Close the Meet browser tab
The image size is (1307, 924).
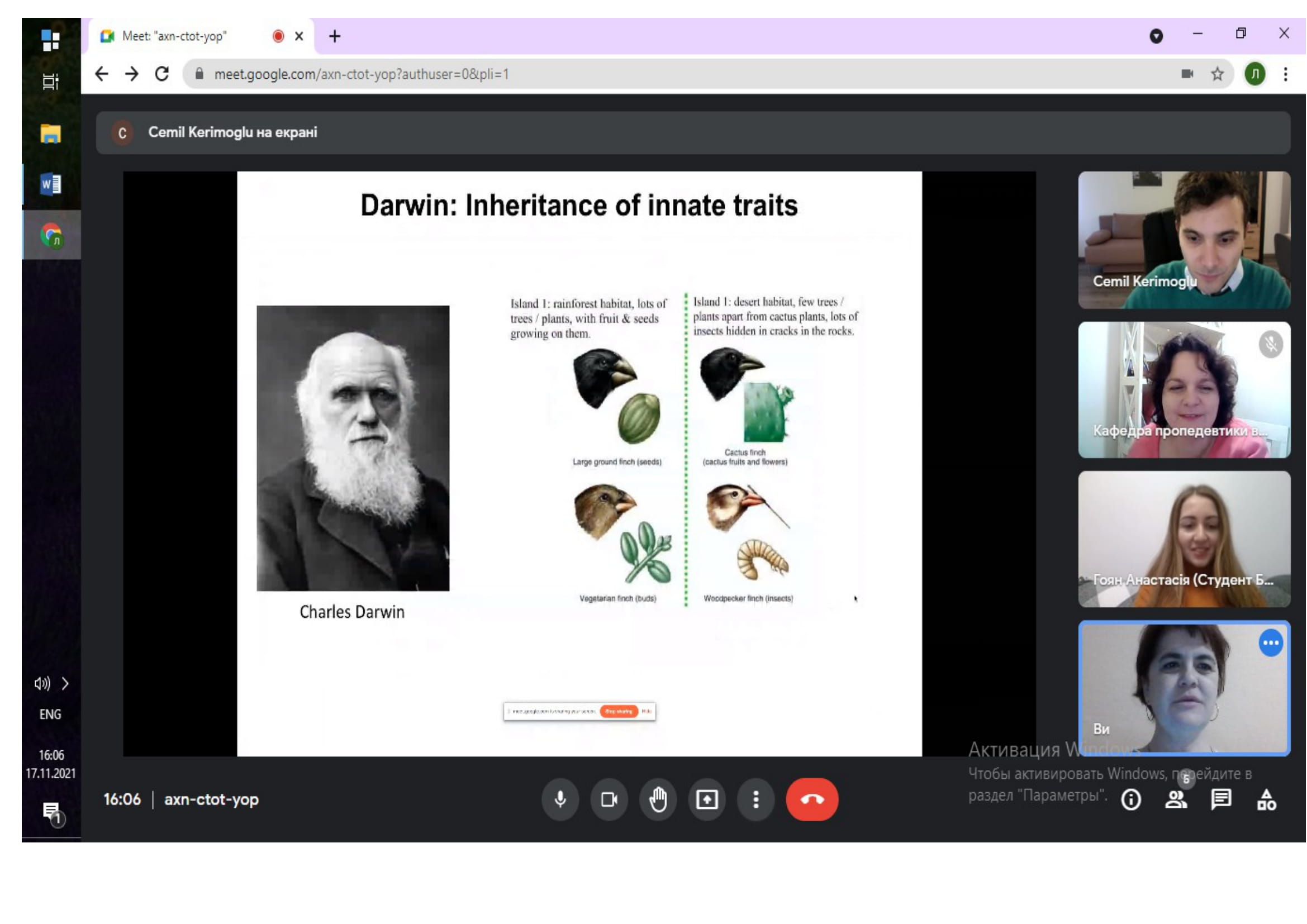299,36
